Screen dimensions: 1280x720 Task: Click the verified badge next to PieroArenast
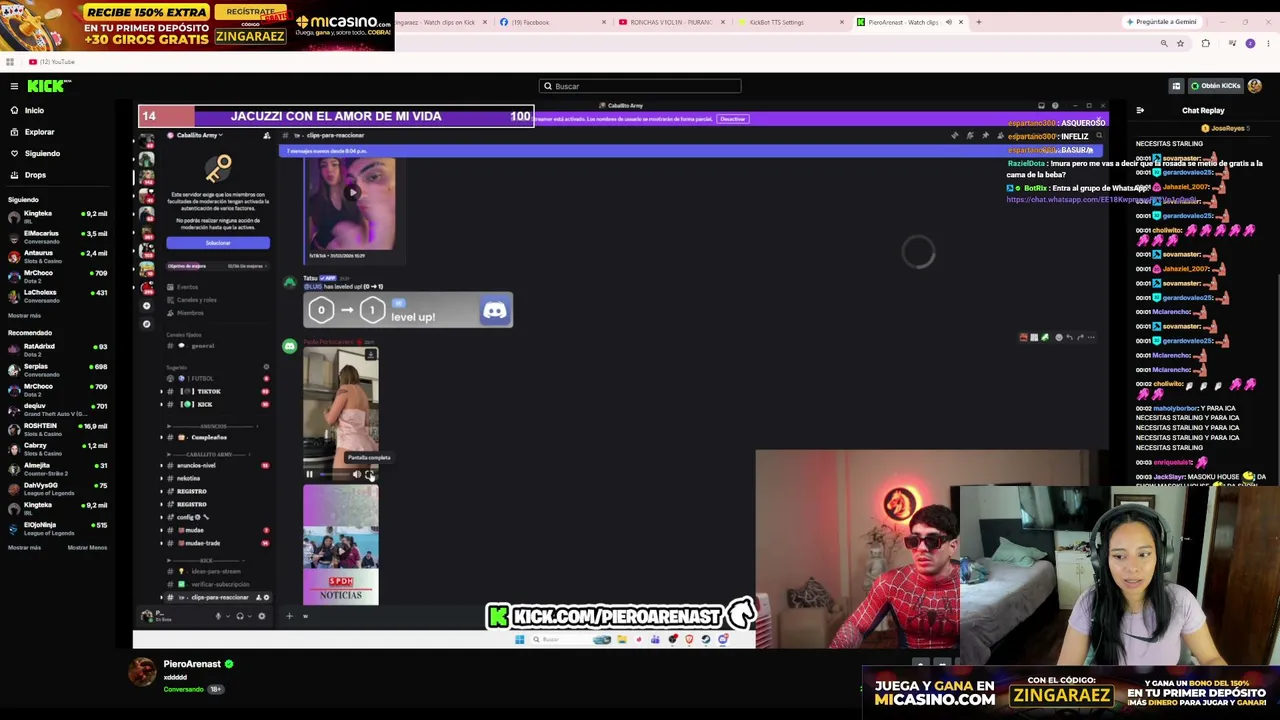click(229, 664)
